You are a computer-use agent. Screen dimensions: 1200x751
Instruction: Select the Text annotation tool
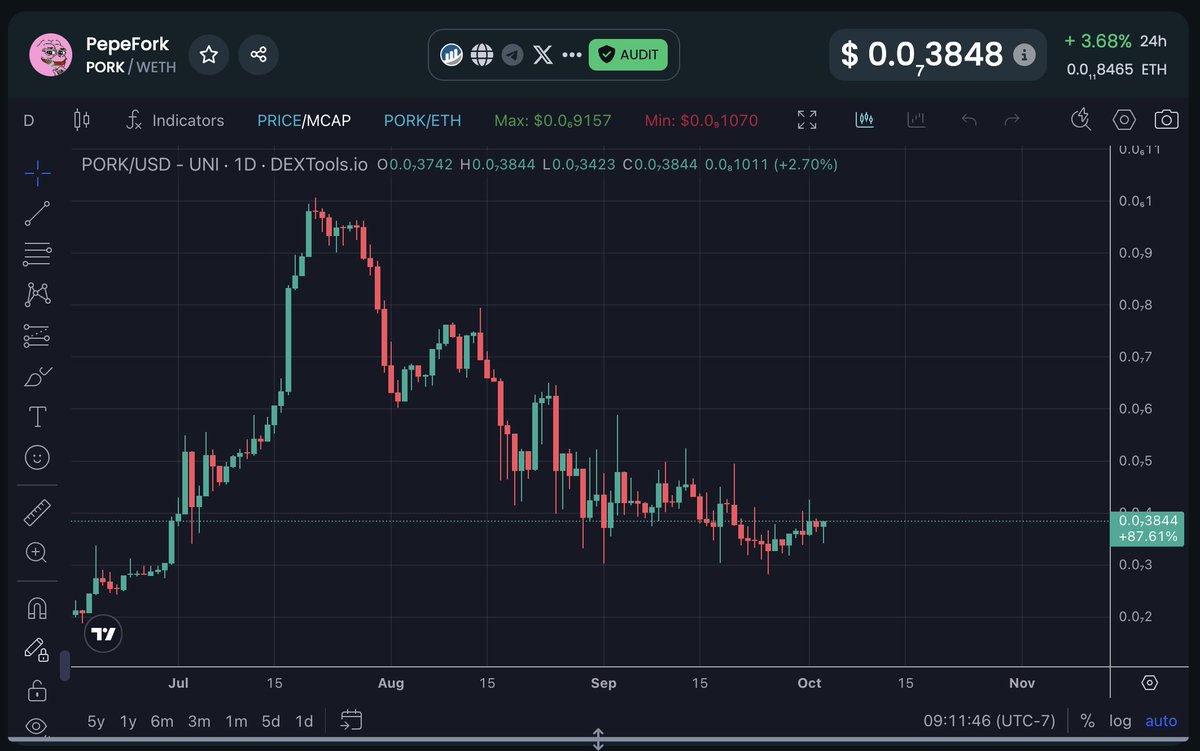[x=38, y=417]
